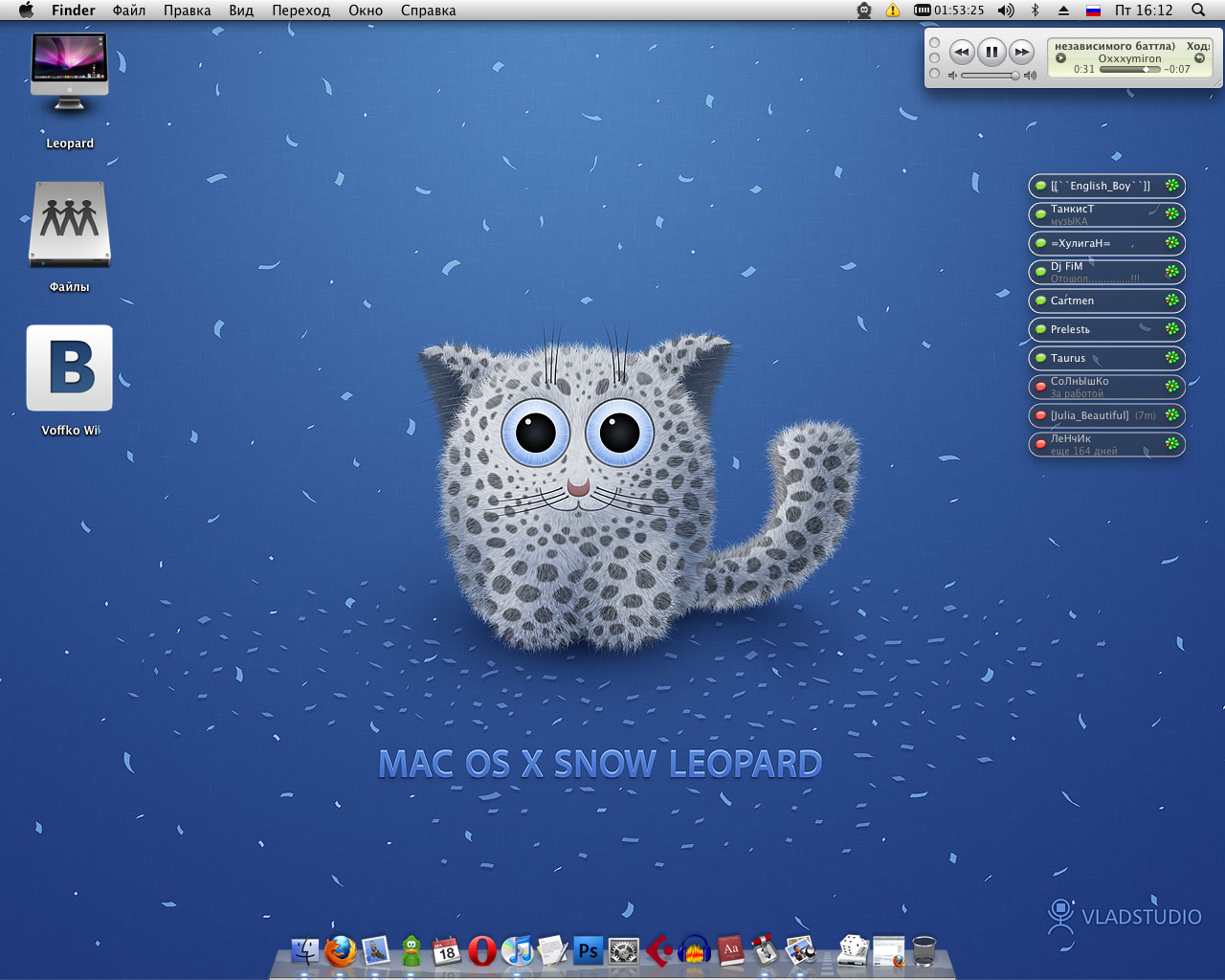Open the web page stack in Dock
Screen dimensions: 1225x980
point(888,950)
